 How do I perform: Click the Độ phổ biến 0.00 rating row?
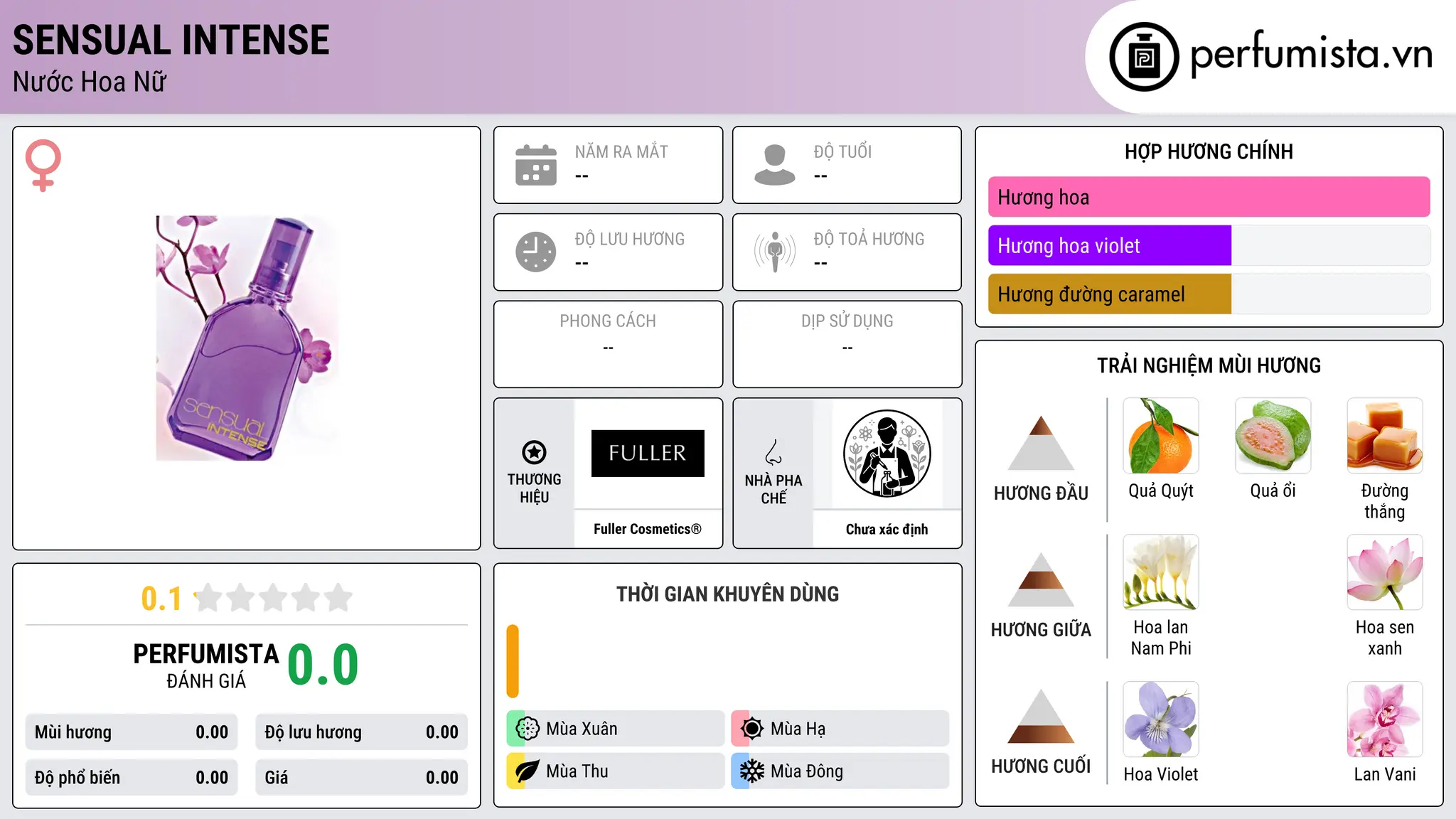(x=132, y=777)
